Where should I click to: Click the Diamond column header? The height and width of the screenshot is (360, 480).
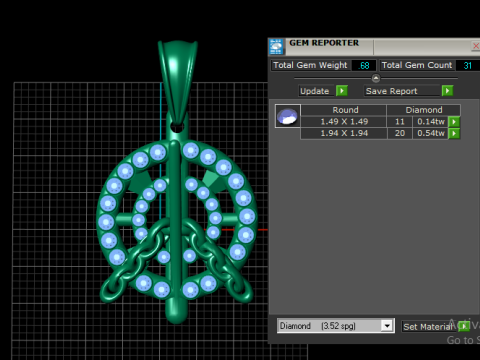tap(424, 110)
